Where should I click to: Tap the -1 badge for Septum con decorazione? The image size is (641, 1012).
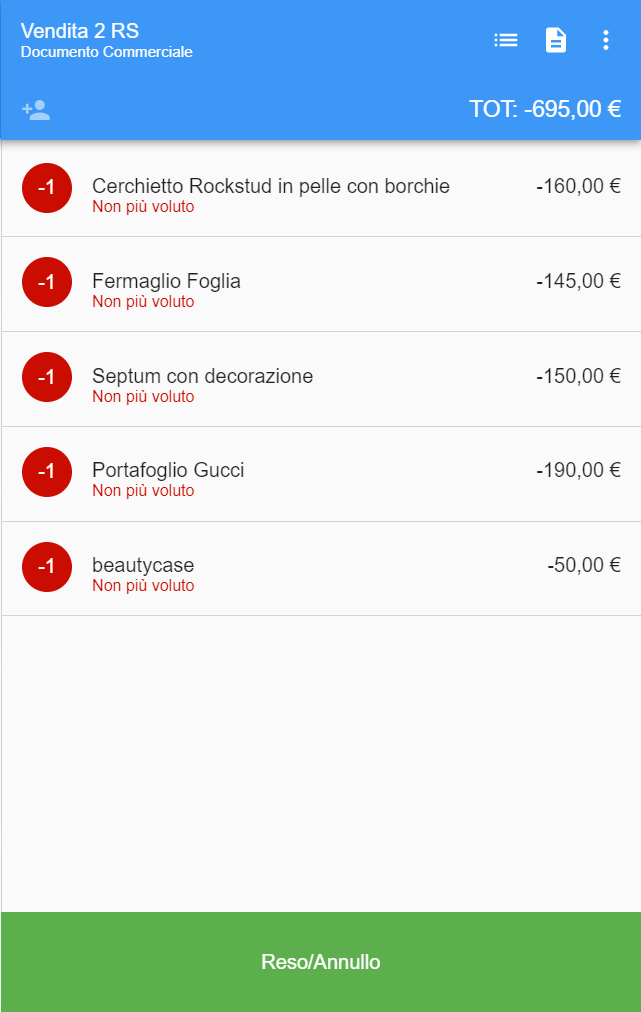coord(46,377)
